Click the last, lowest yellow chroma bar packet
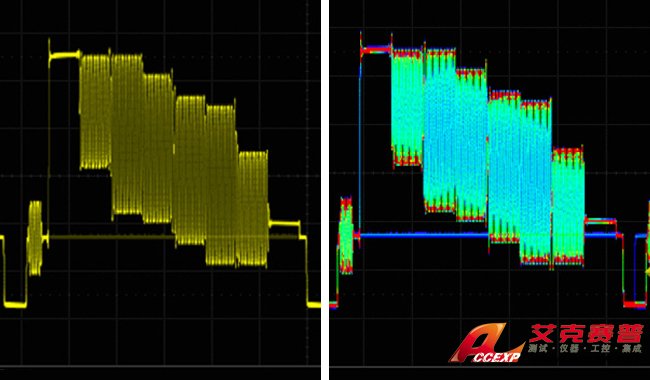This screenshot has width=650, height=380. tap(253, 208)
